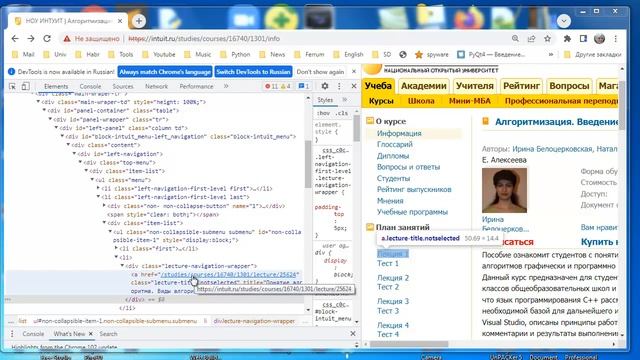Collapse the main-wraper-td div node
Image resolution: width=640 pixels, height=360 pixels.
[x=38, y=102]
